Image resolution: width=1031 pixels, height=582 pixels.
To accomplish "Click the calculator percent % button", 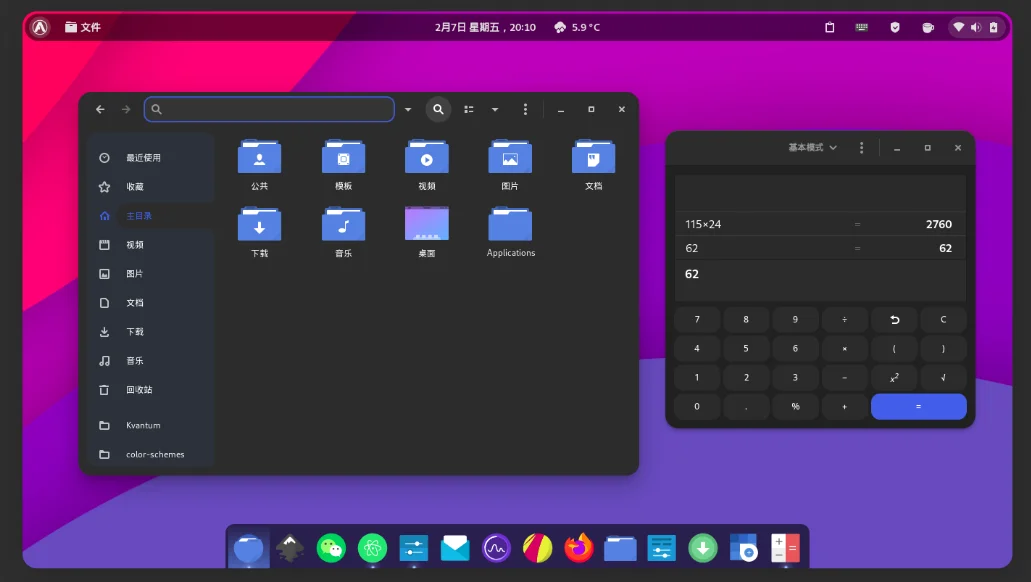I will 795,406.
